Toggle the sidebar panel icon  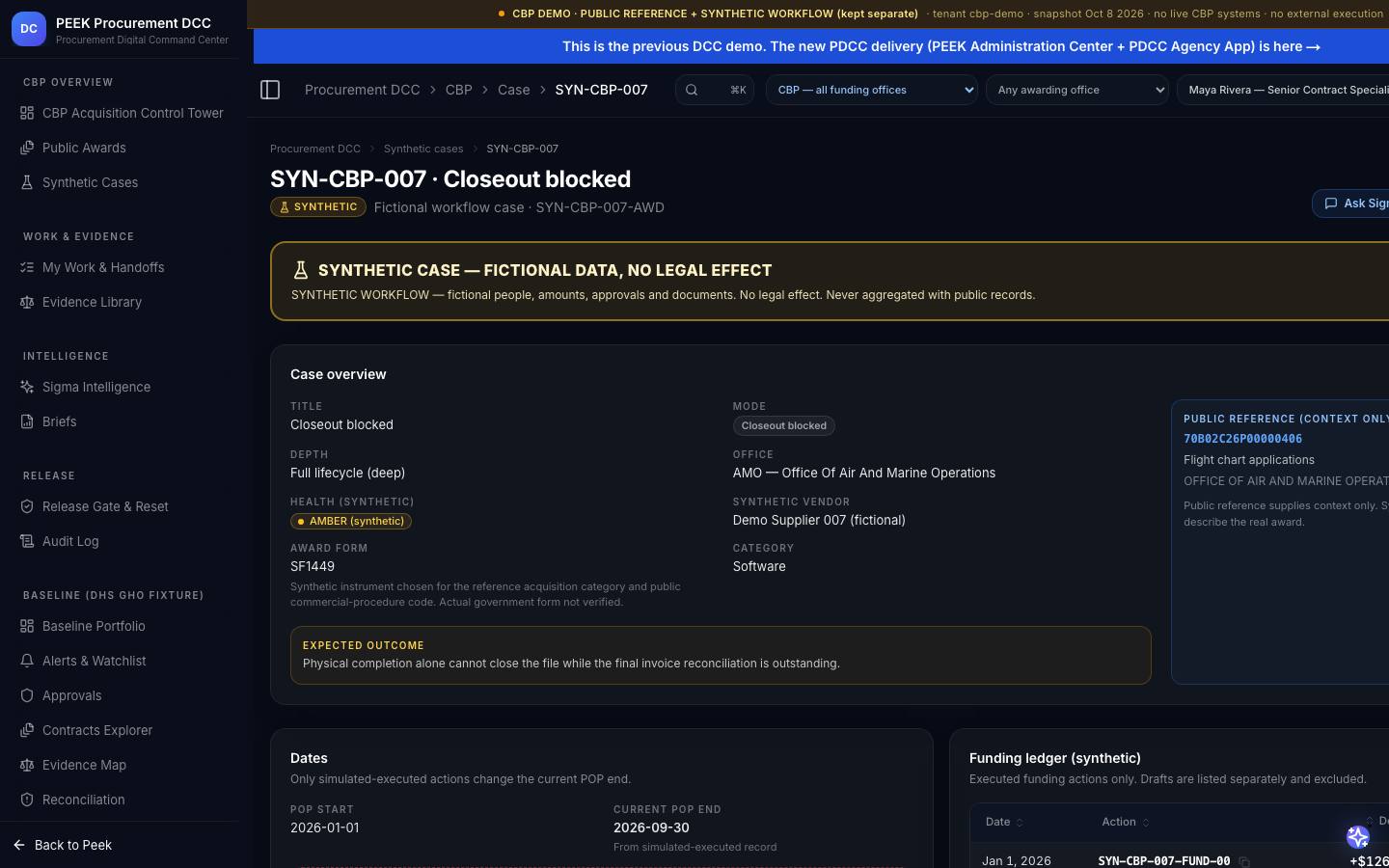coord(270,90)
